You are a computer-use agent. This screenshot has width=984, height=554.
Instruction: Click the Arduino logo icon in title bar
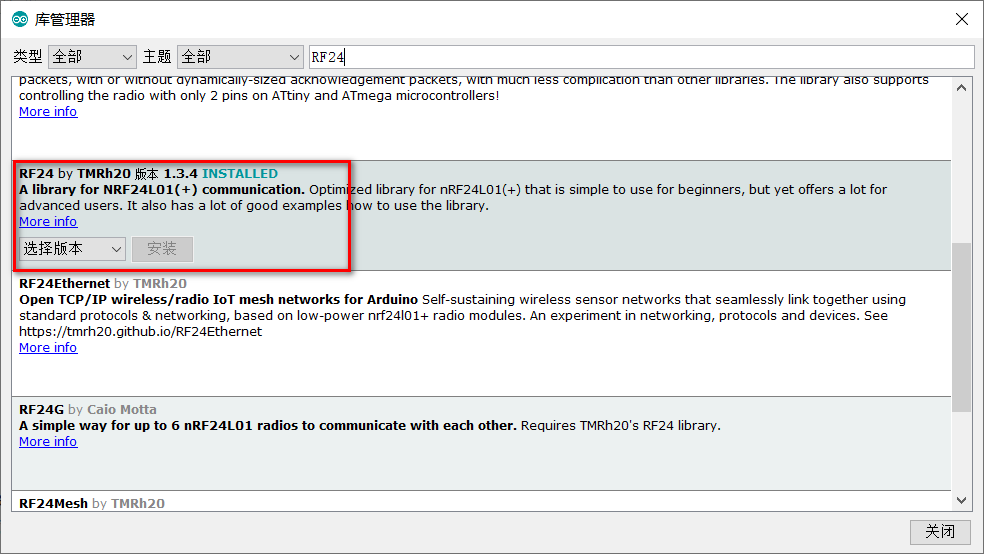tap(20, 19)
